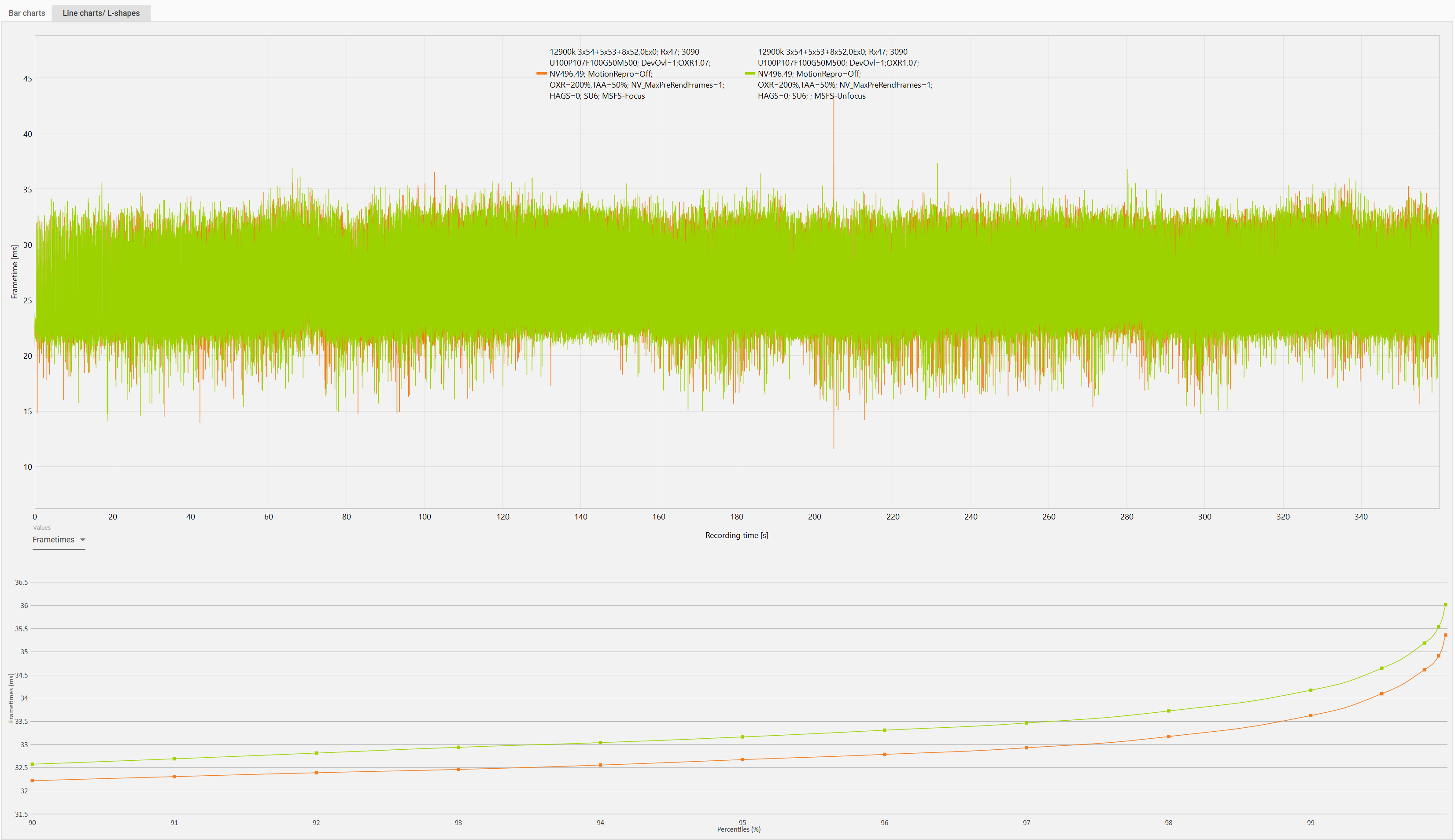Click the orange marker at 92nd percentile
1455x840 pixels.
pos(316,773)
